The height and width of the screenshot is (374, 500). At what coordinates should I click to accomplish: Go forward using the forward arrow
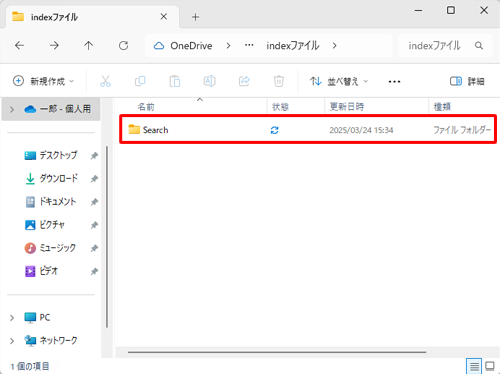[54, 45]
